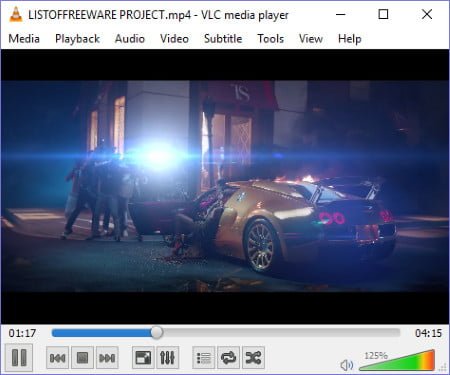Mute audio via speaker icon
The width and height of the screenshot is (450, 375).
click(347, 365)
